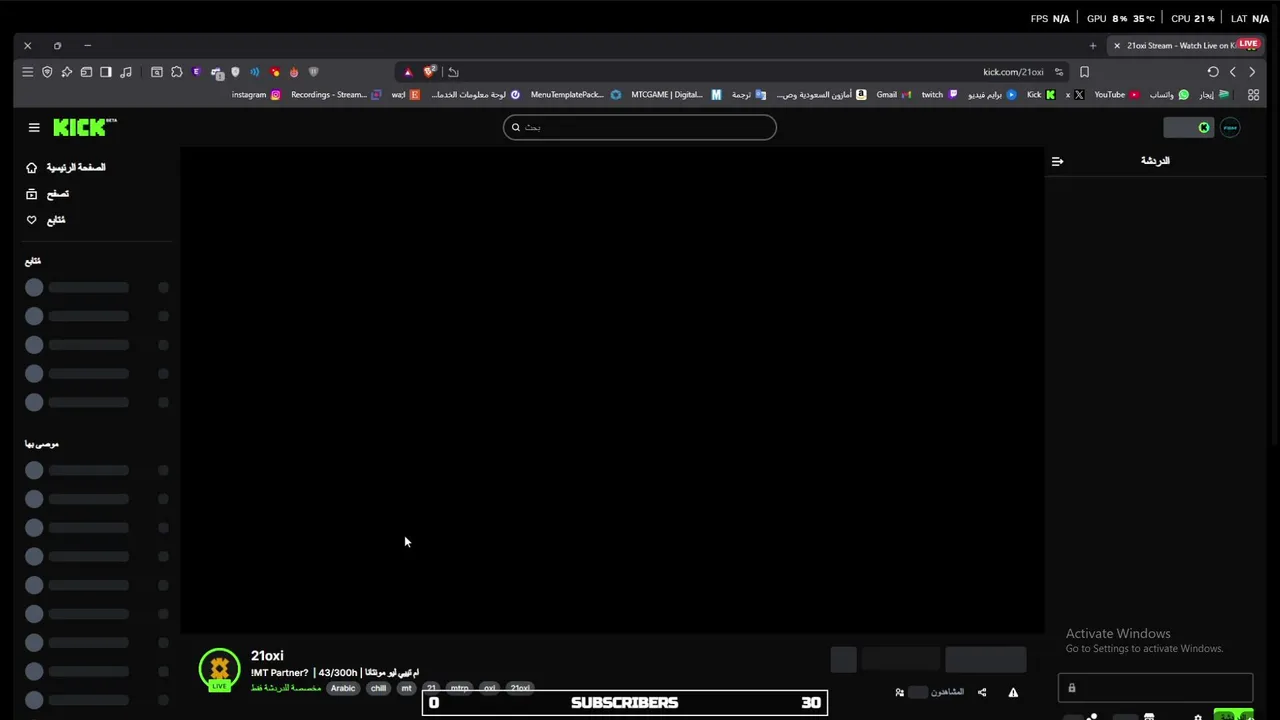Image resolution: width=1280 pixels, height=720 pixels.
Task: Reload the kick.com page
Action: [1213, 72]
